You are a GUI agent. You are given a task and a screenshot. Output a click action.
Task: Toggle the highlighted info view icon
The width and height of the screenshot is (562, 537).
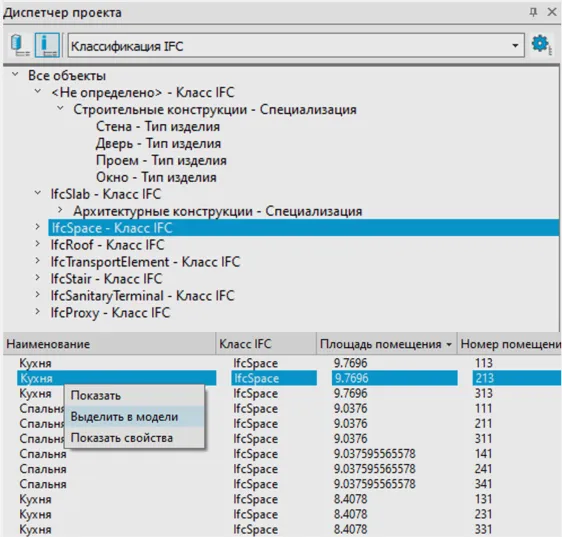coord(47,45)
